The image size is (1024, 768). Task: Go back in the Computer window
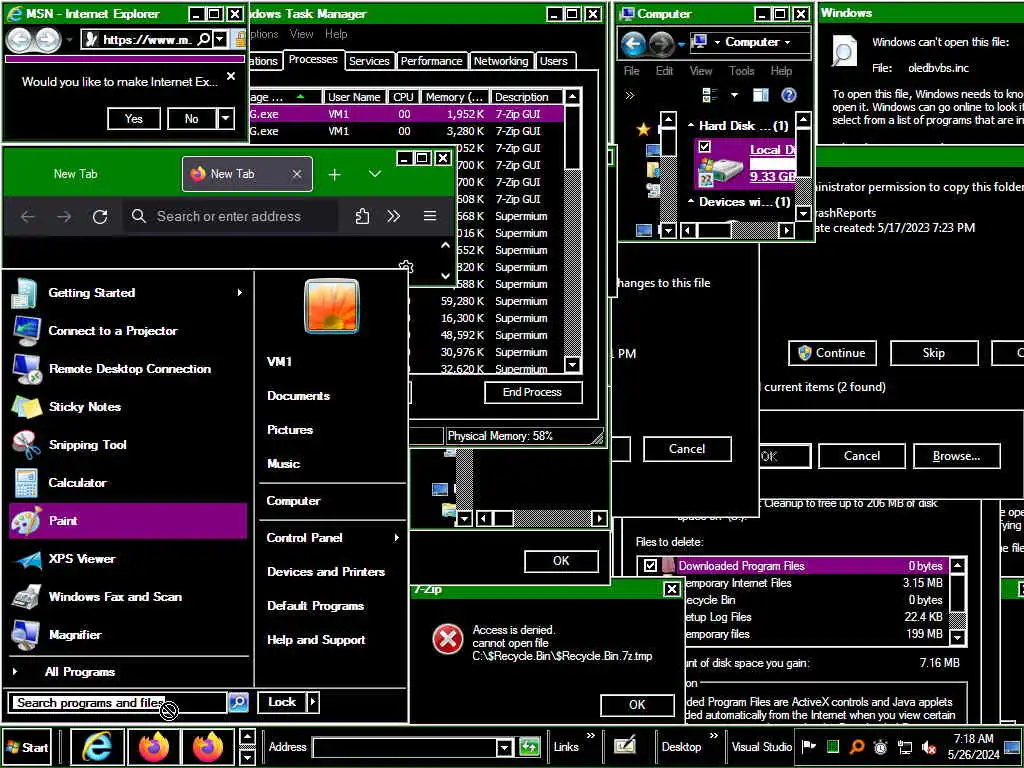[633, 43]
